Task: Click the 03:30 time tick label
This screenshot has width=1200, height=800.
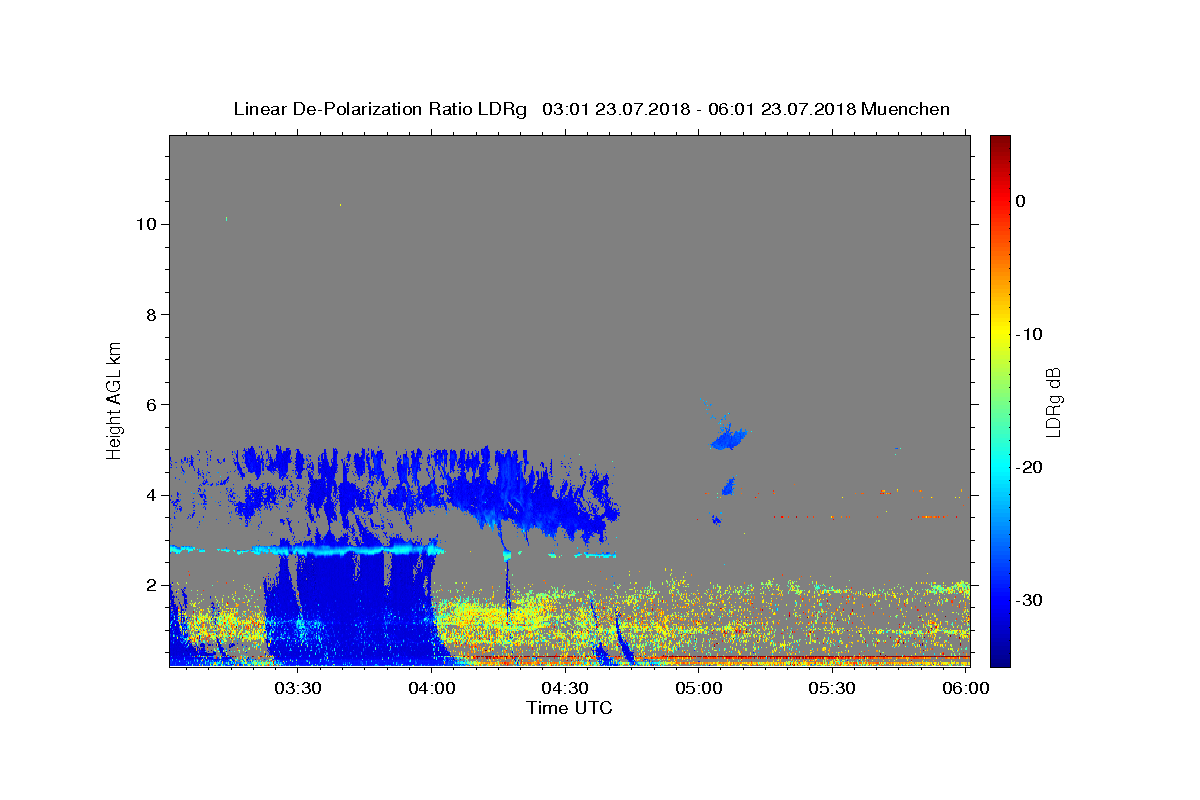Action: pos(298,688)
